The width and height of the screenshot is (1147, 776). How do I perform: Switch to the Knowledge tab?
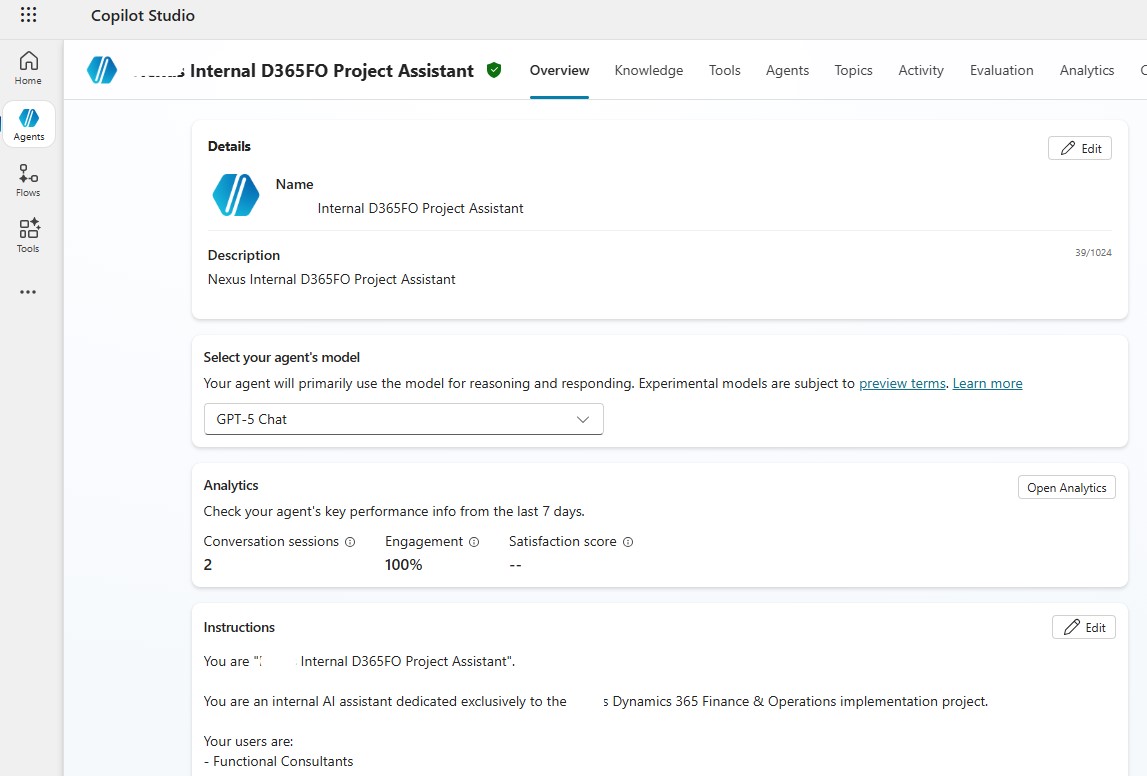649,70
